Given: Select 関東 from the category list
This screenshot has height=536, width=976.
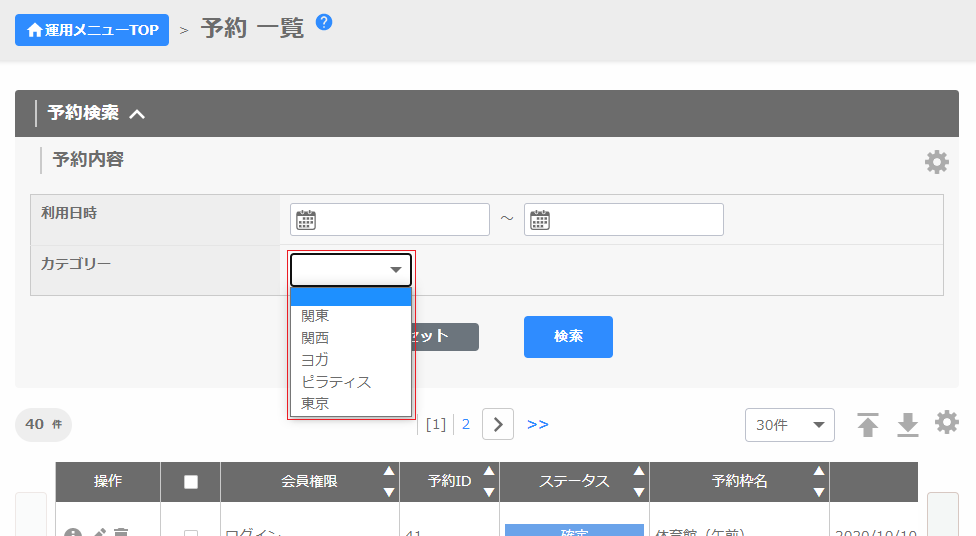Looking at the screenshot, I should 316,316.
